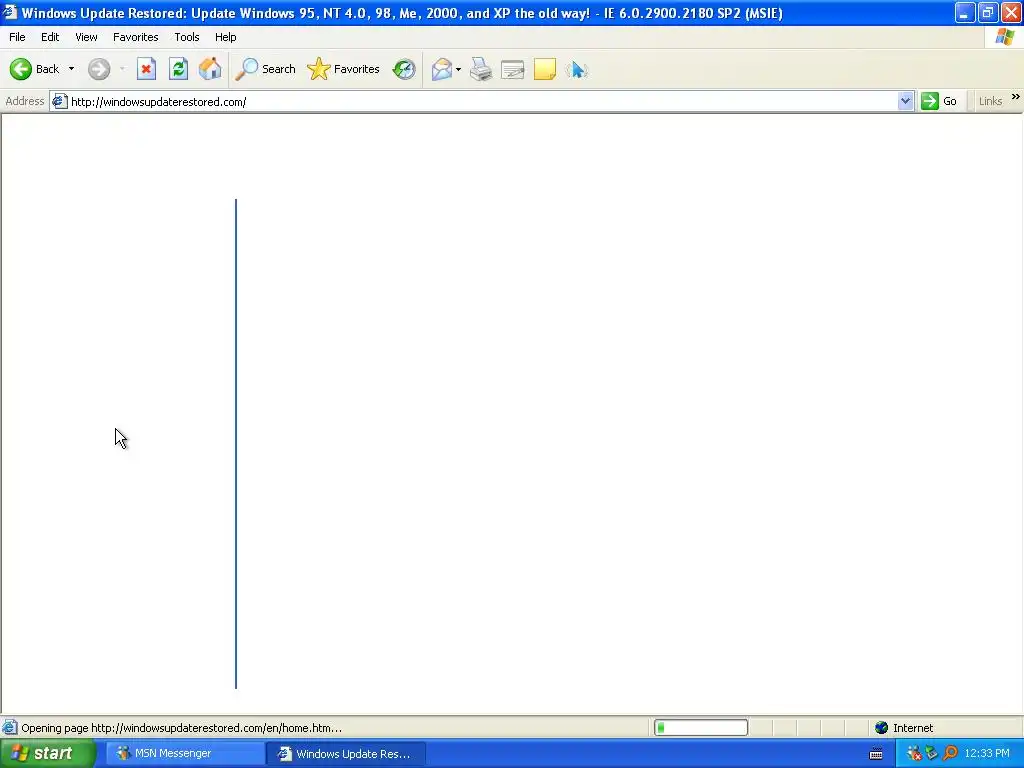Open the Edit menu
Viewport: 1024px width, 768px height.
point(50,37)
